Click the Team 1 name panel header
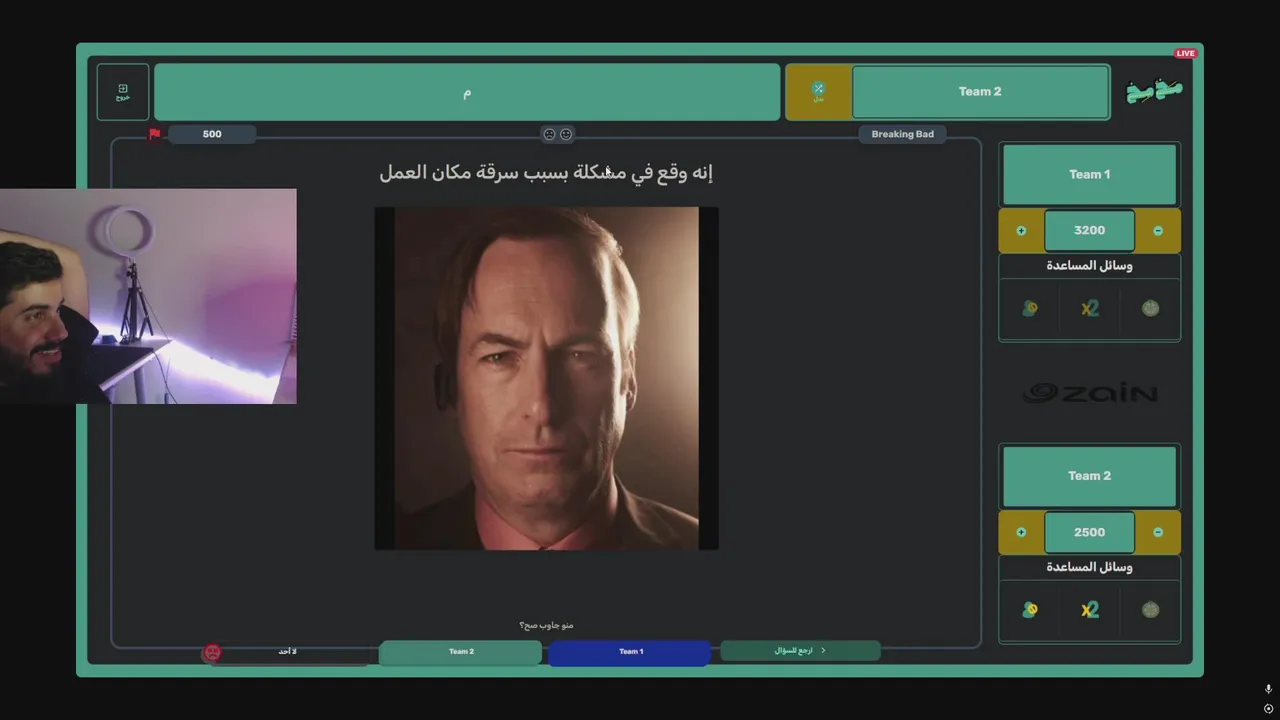 point(1090,174)
